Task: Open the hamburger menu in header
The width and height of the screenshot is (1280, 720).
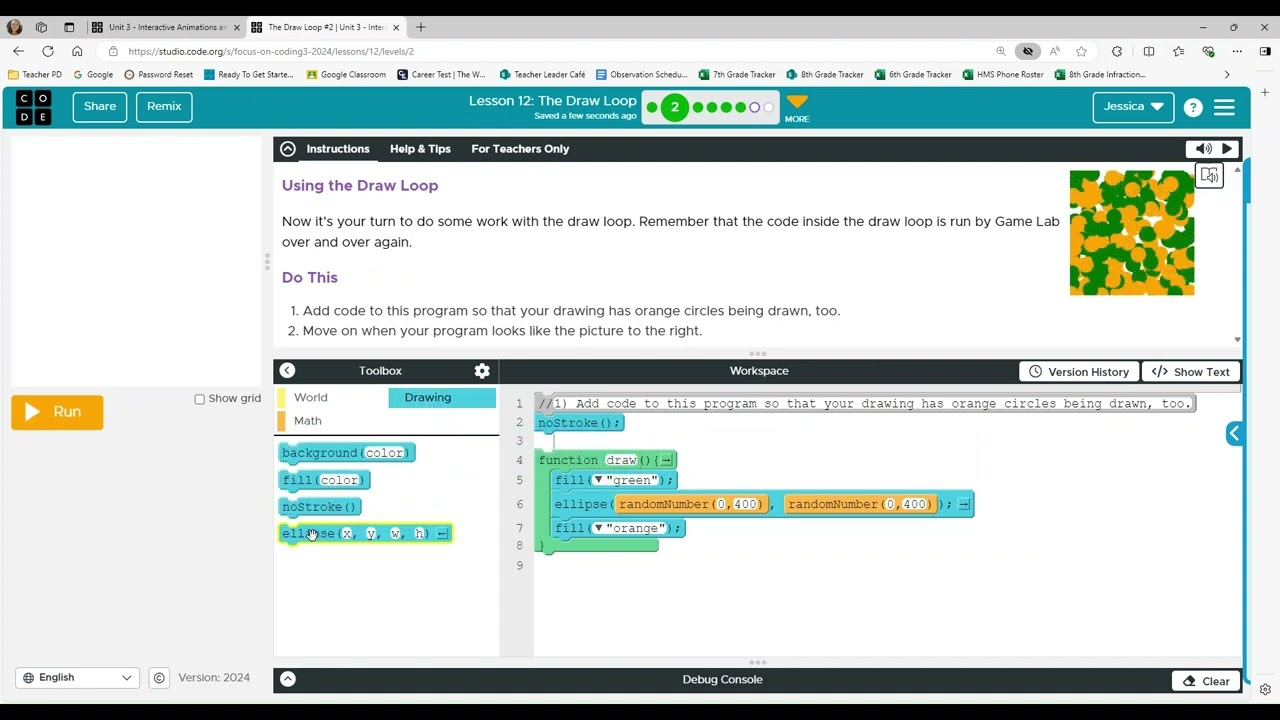Action: [1224, 107]
